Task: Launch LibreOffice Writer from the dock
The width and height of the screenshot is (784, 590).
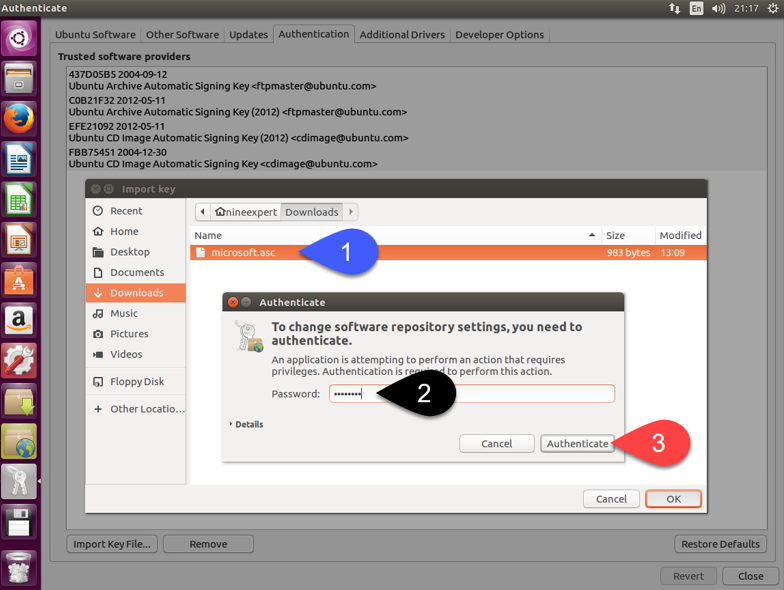Action: pos(19,160)
